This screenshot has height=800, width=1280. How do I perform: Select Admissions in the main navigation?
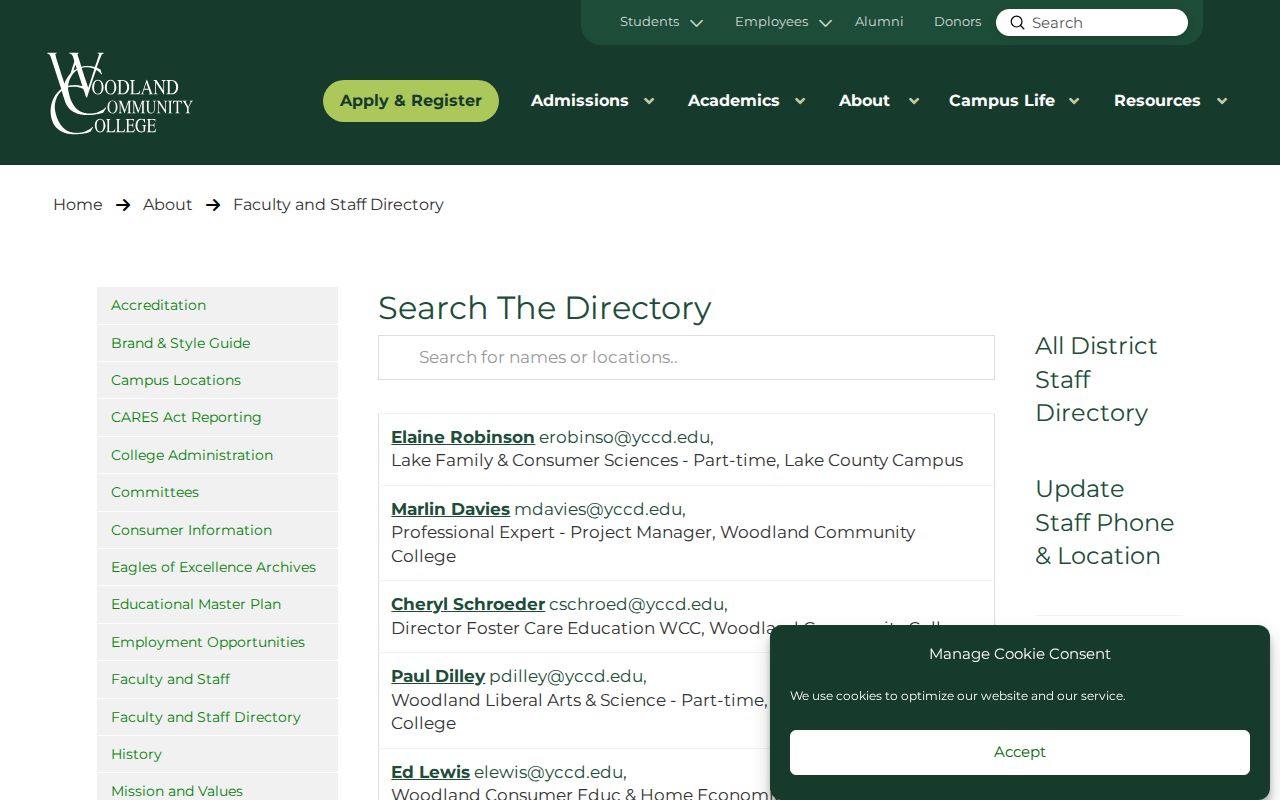(x=579, y=101)
